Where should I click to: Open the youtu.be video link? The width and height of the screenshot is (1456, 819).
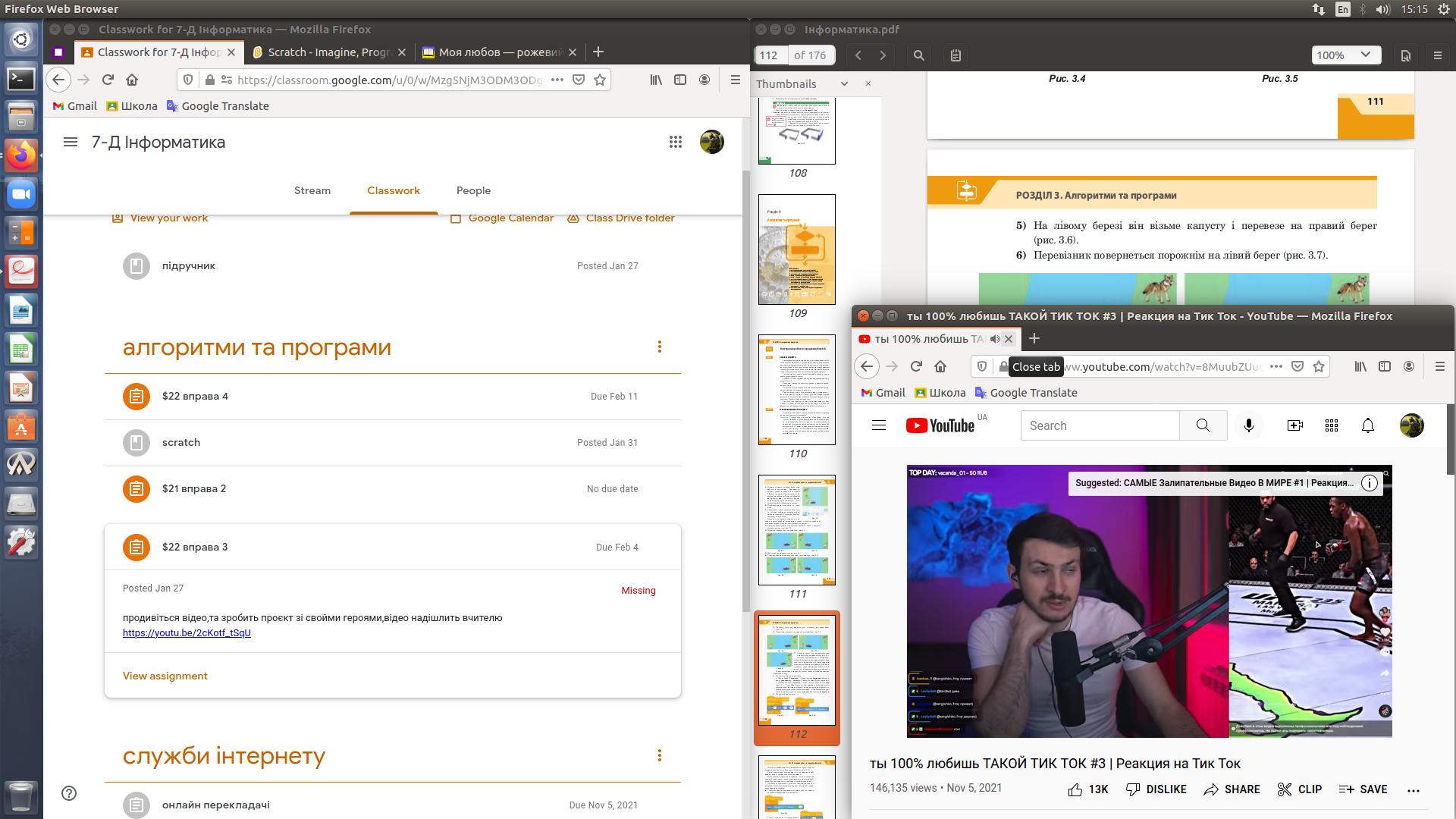187,632
